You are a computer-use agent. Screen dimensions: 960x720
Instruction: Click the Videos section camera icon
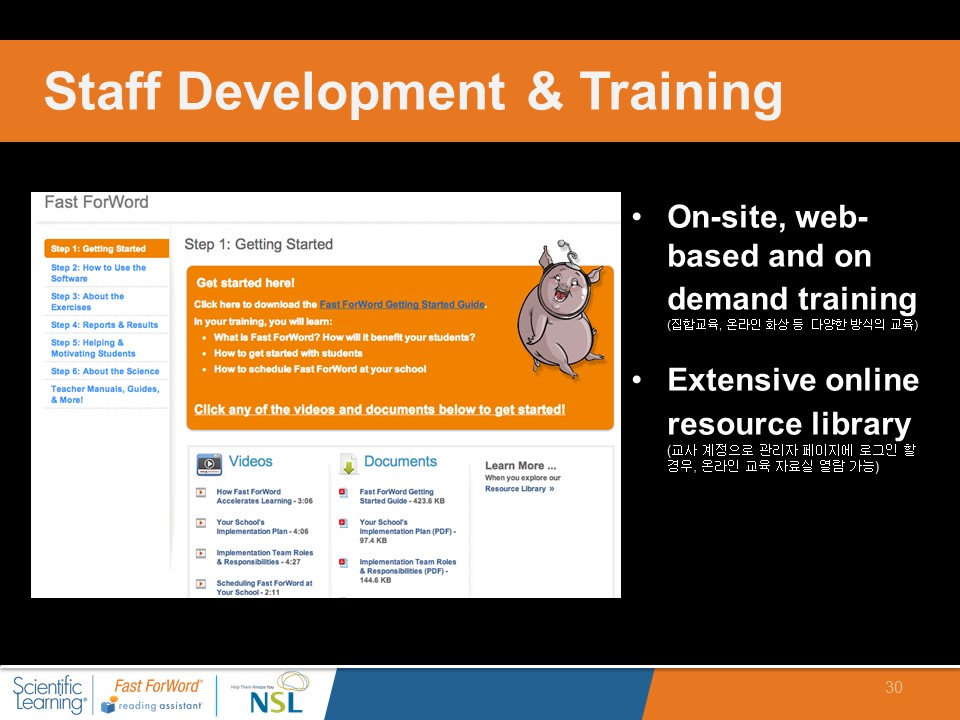(209, 464)
